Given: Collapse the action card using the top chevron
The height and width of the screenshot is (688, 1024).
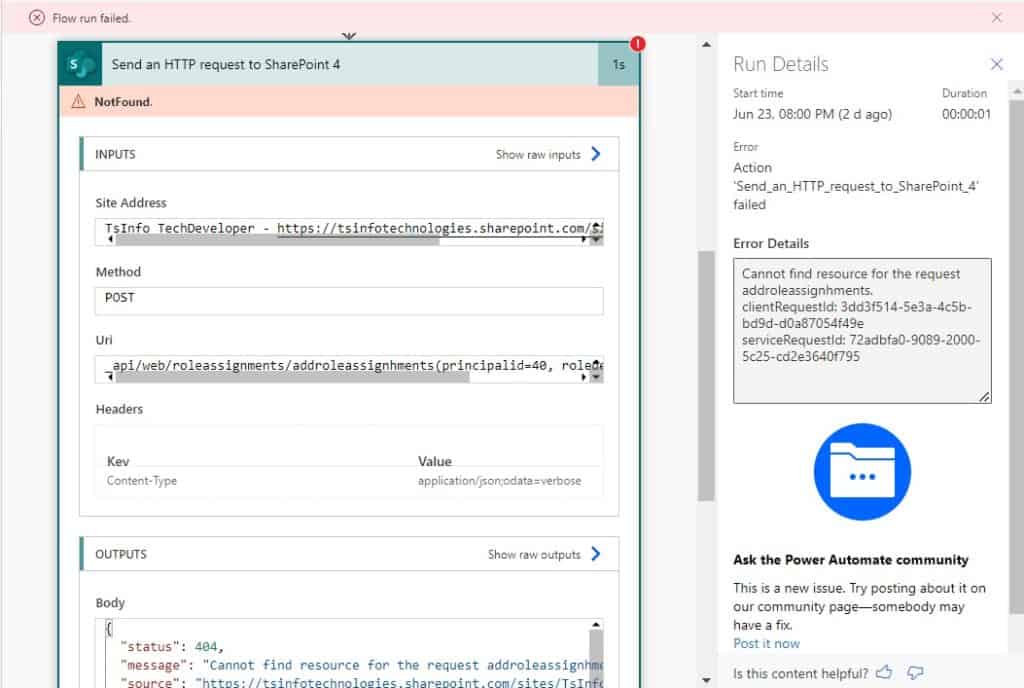Looking at the screenshot, I should click(349, 35).
